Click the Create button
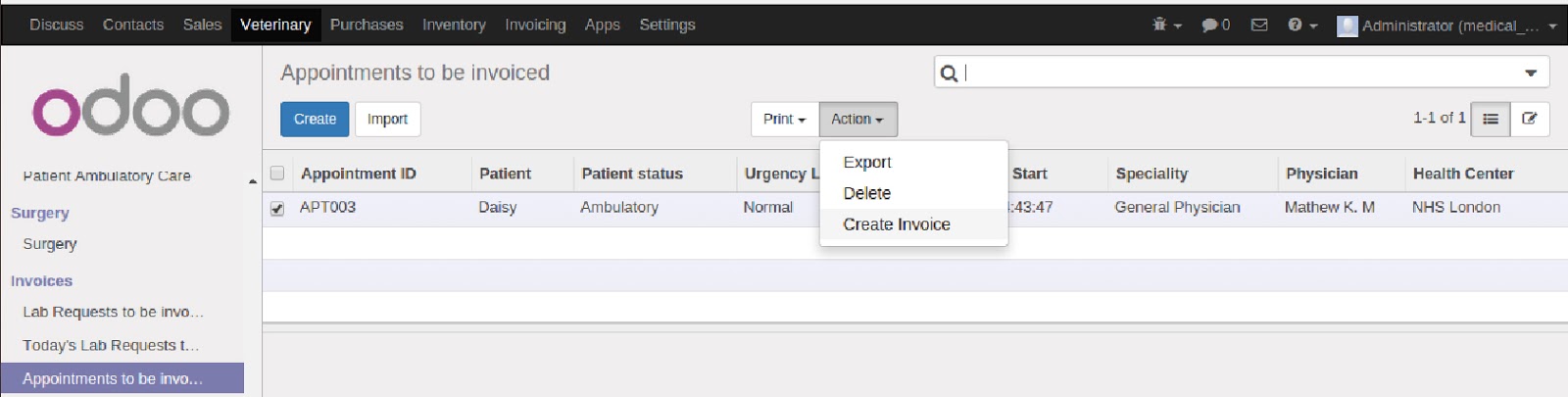 pyautogui.click(x=315, y=119)
